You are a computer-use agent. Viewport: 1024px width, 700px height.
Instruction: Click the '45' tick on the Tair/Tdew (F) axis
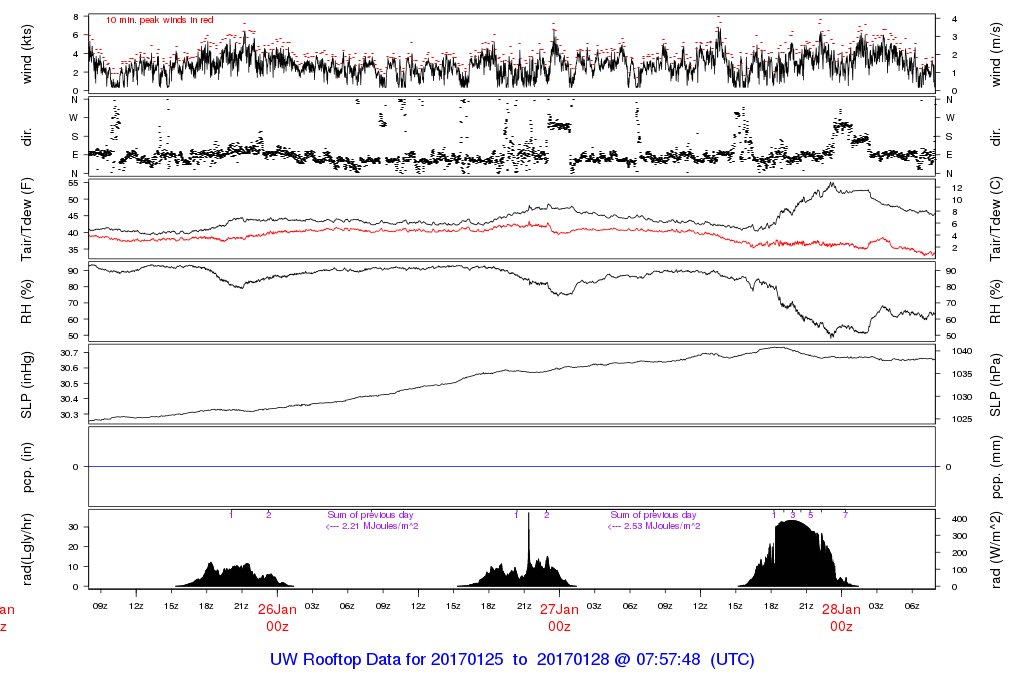coord(73,216)
